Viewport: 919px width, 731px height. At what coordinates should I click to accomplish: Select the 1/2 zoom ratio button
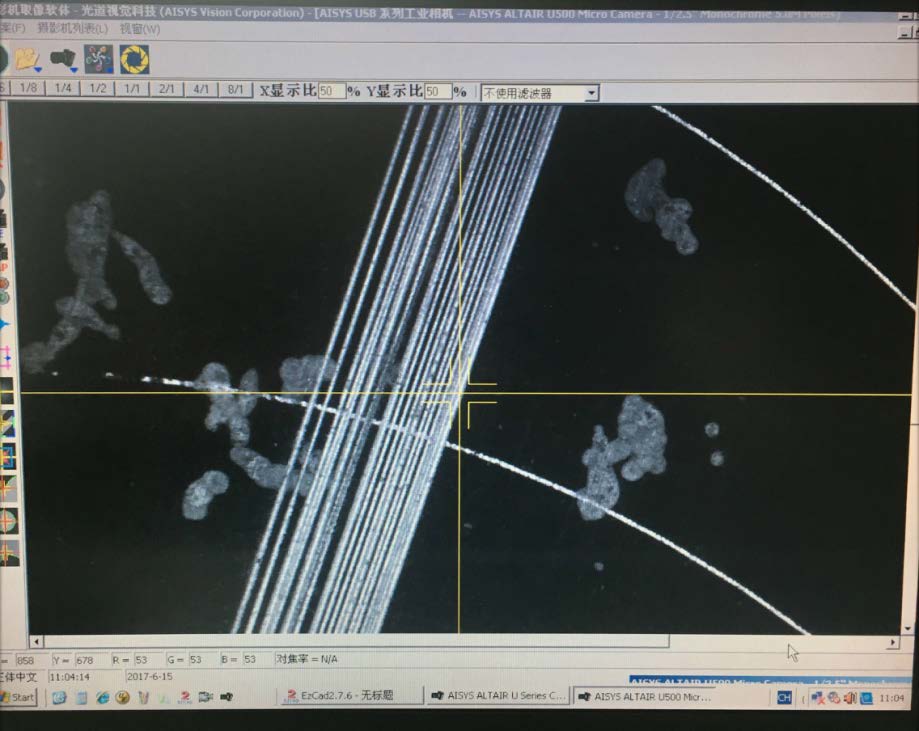(97, 89)
